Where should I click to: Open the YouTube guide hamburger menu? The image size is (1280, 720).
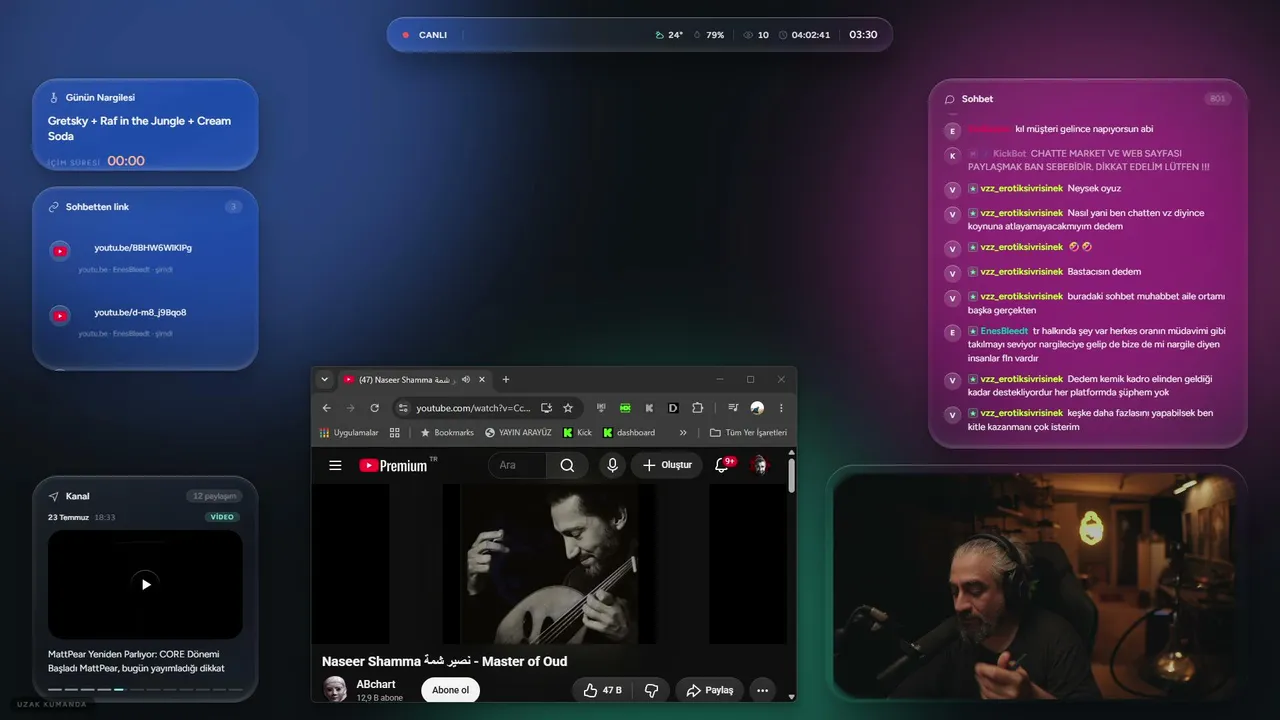coord(335,465)
